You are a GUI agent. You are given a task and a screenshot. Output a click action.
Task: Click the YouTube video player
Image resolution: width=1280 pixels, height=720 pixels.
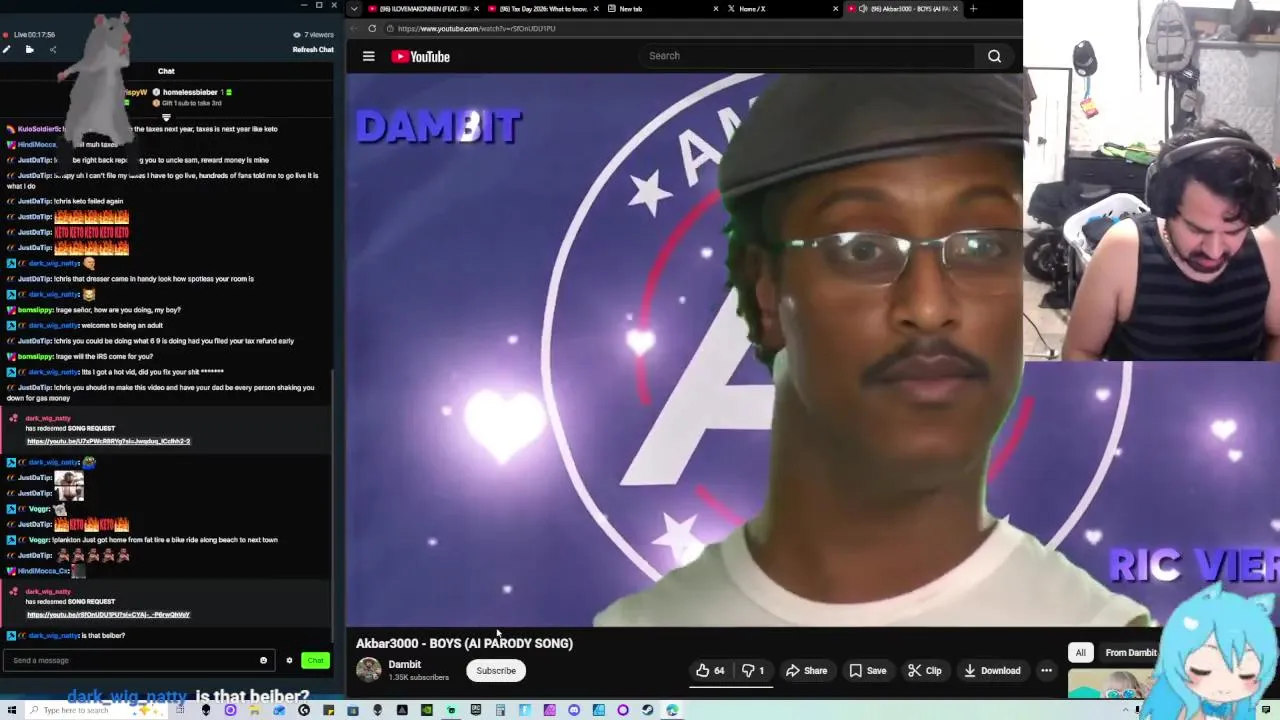click(x=684, y=349)
